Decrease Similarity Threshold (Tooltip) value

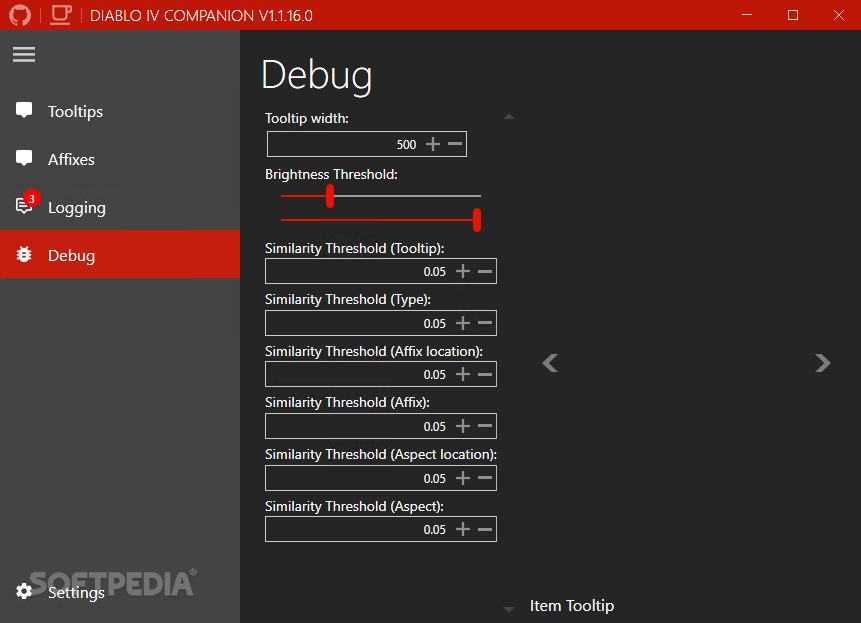coord(485,271)
